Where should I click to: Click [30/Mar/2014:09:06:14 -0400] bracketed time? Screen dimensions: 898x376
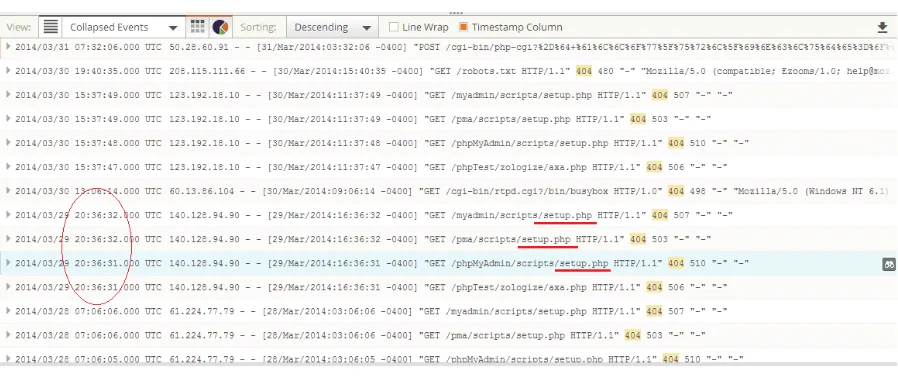336,191
